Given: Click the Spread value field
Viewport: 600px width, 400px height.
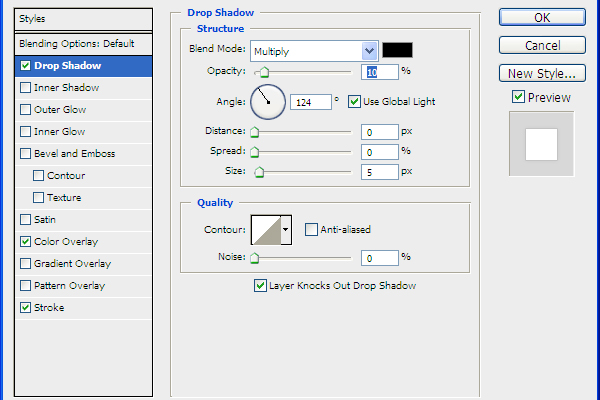Looking at the screenshot, I should [380, 152].
